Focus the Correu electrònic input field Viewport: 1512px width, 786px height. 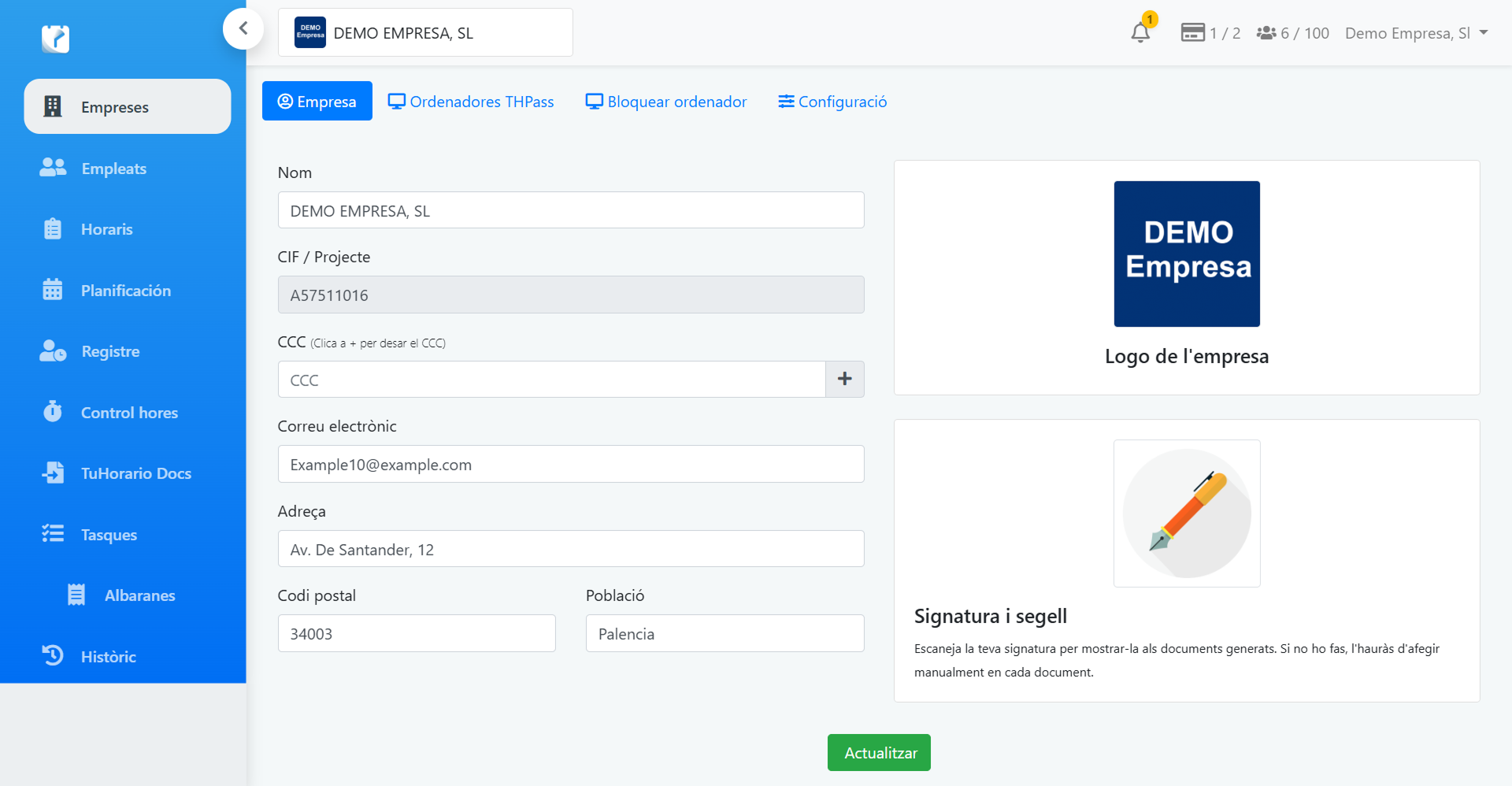point(571,464)
